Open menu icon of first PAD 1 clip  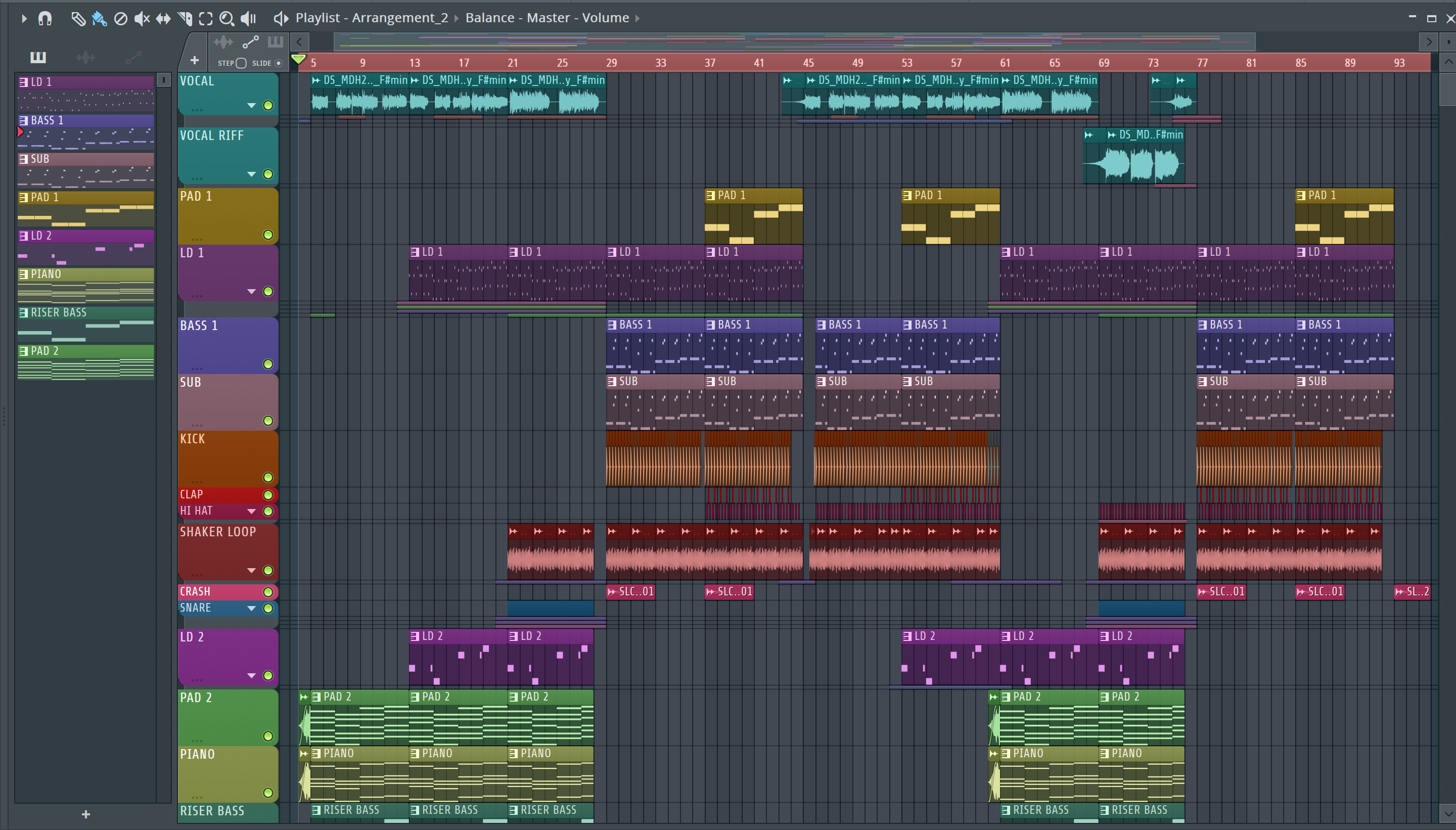(x=710, y=196)
